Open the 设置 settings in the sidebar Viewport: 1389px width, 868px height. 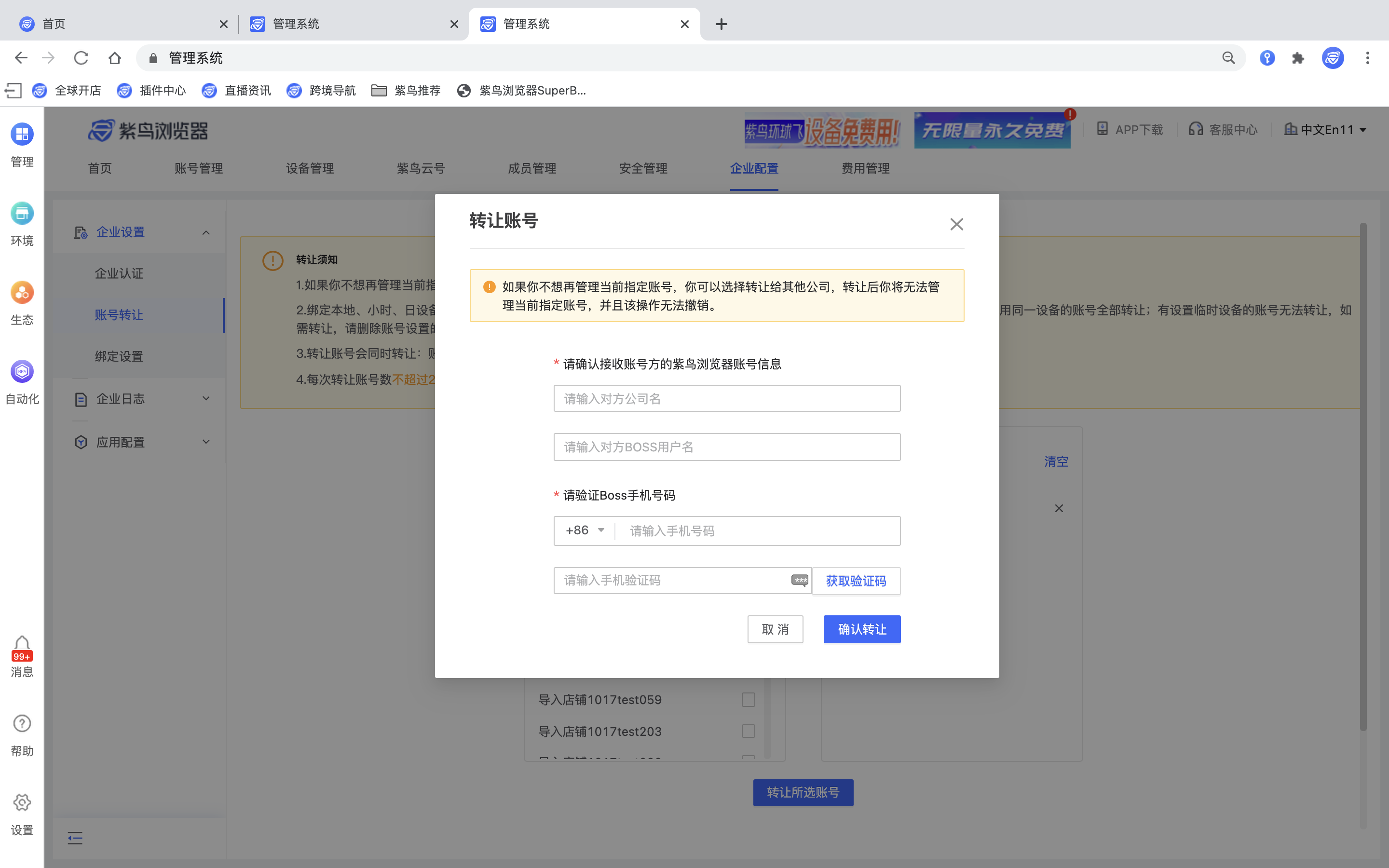[22, 814]
